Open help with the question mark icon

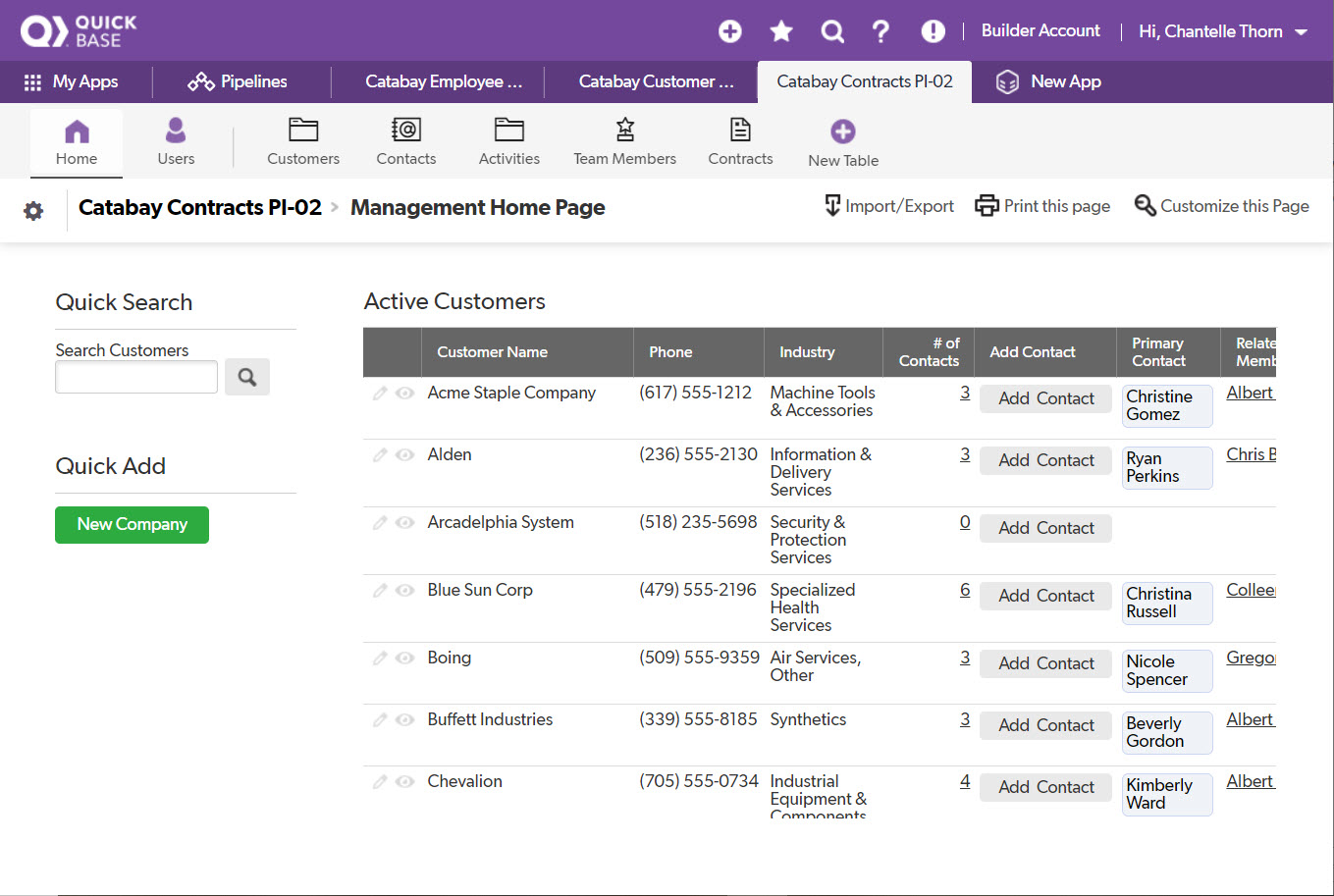tap(880, 31)
